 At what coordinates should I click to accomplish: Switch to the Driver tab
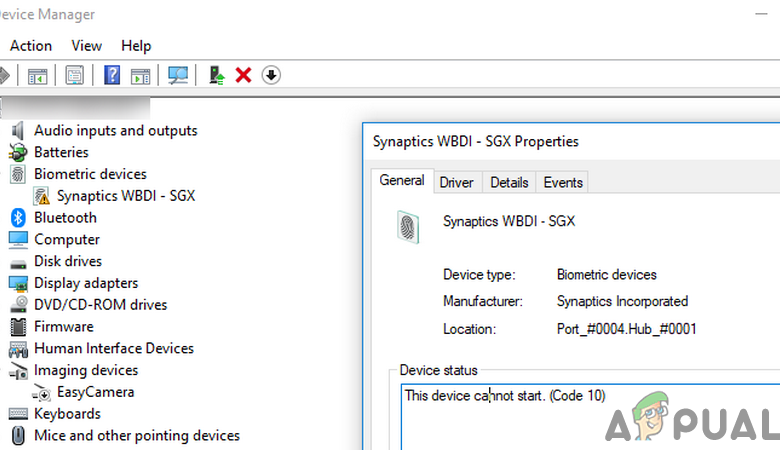pos(456,182)
